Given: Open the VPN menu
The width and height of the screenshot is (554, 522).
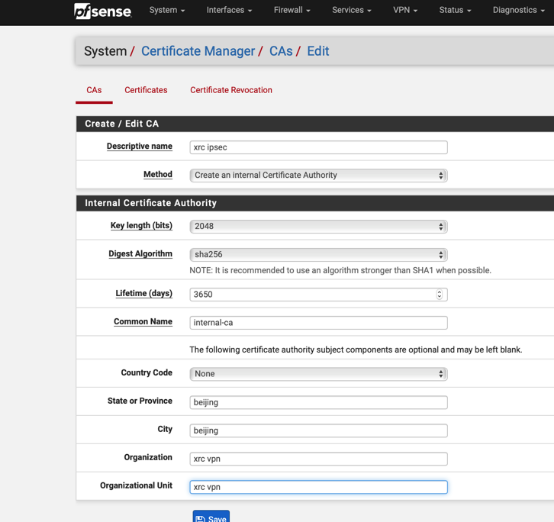Looking at the screenshot, I should [x=405, y=10].
